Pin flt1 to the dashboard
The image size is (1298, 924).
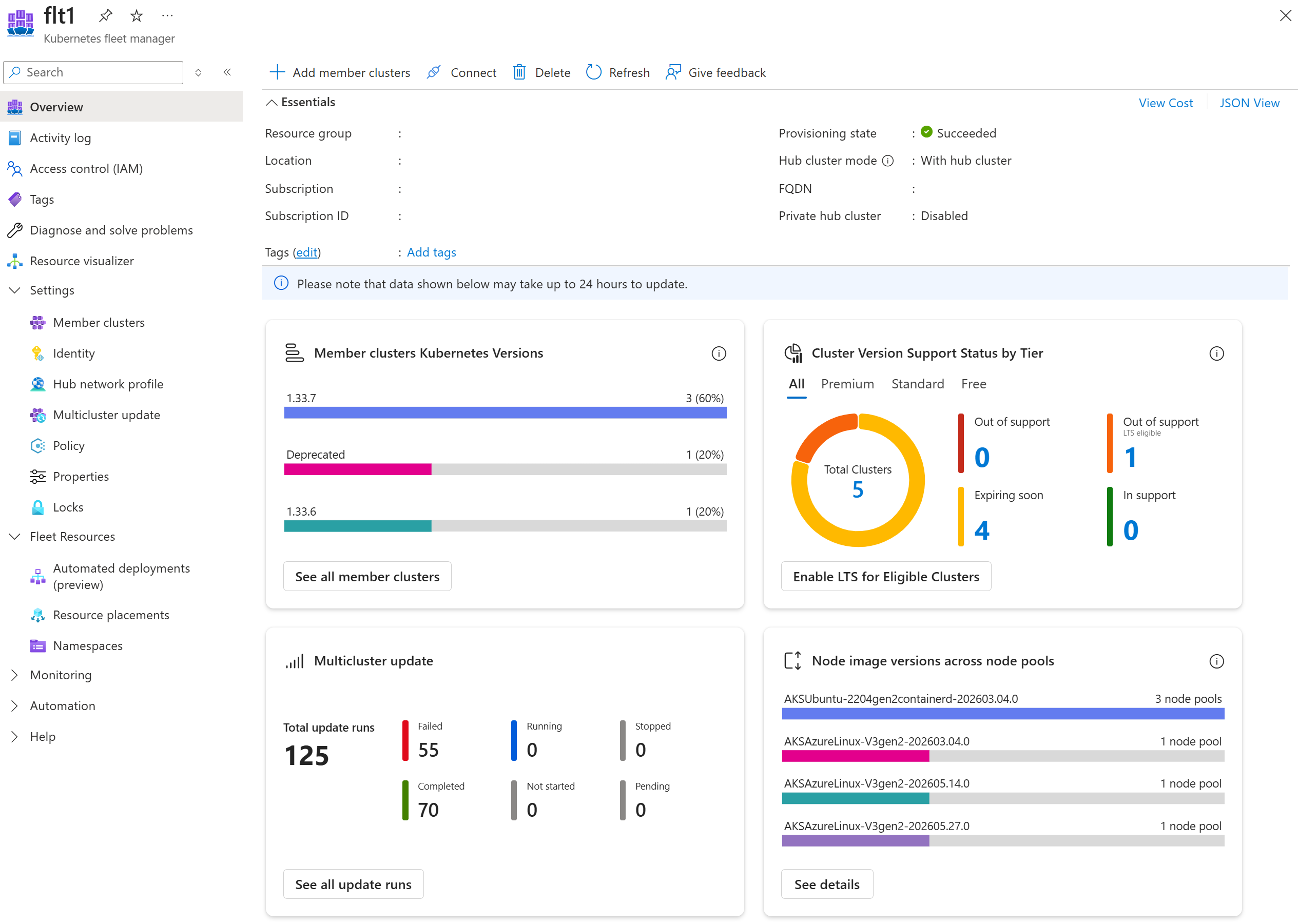105,16
